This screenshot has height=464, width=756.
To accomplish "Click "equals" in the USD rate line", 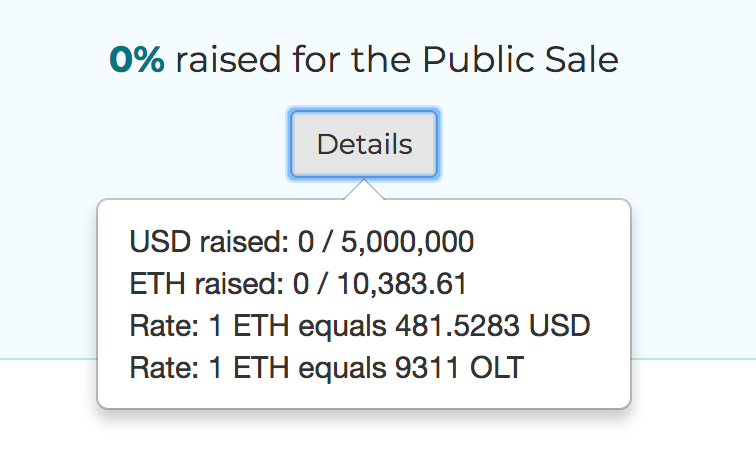I will click(x=335, y=326).
